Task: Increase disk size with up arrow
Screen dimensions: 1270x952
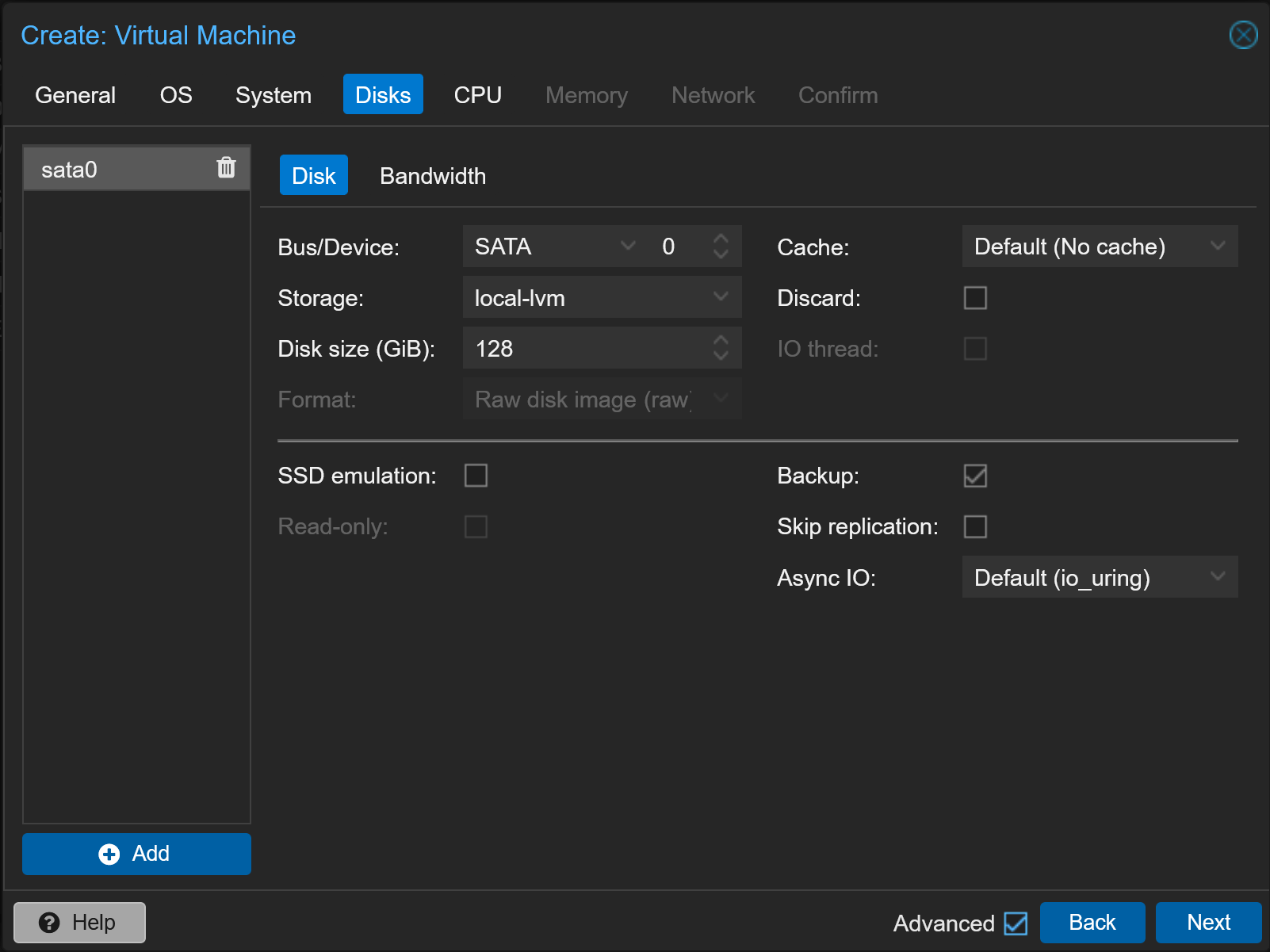Action: 721,339
